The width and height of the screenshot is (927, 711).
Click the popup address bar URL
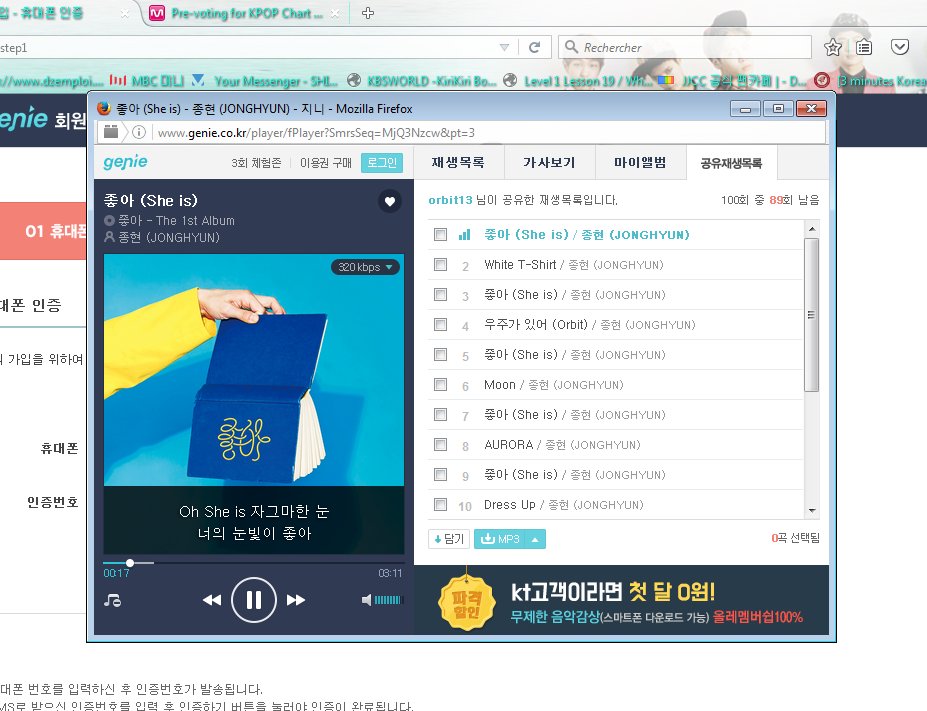click(x=316, y=133)
